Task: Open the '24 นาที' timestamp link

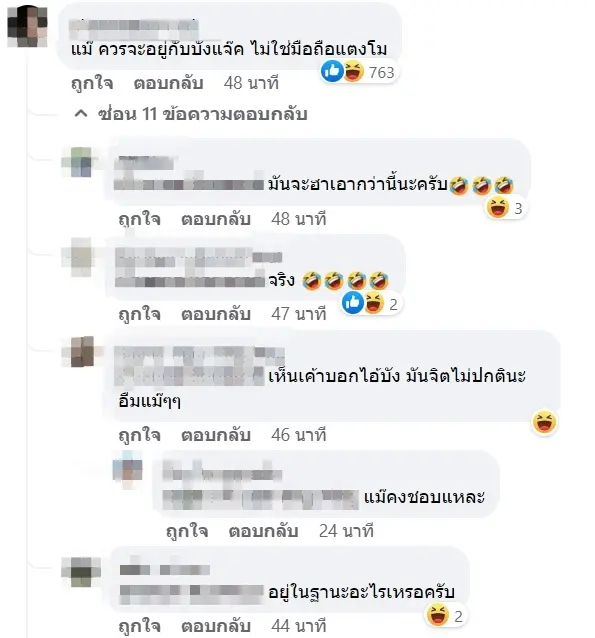Action: 346,531
